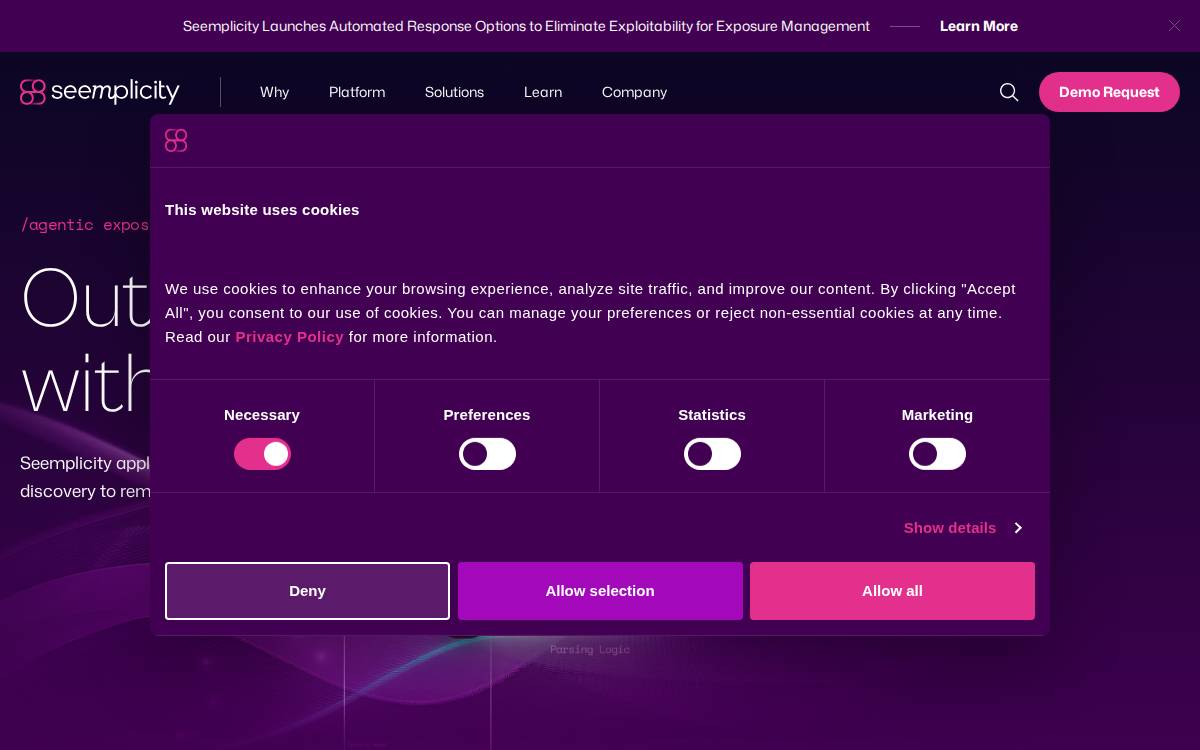The image size is (1200, 750).
Task: Click the Demo Request button
Action: click(x=1109, y=92)
